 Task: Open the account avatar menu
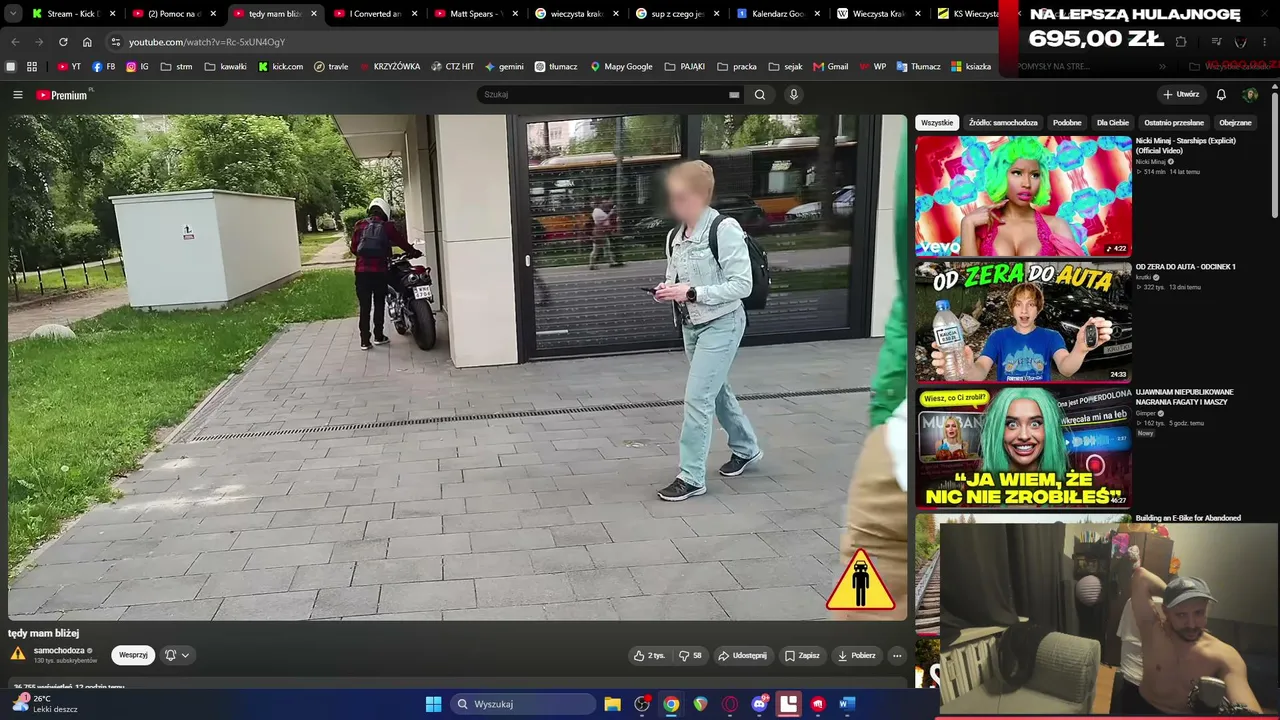(x=1250, y=95)
